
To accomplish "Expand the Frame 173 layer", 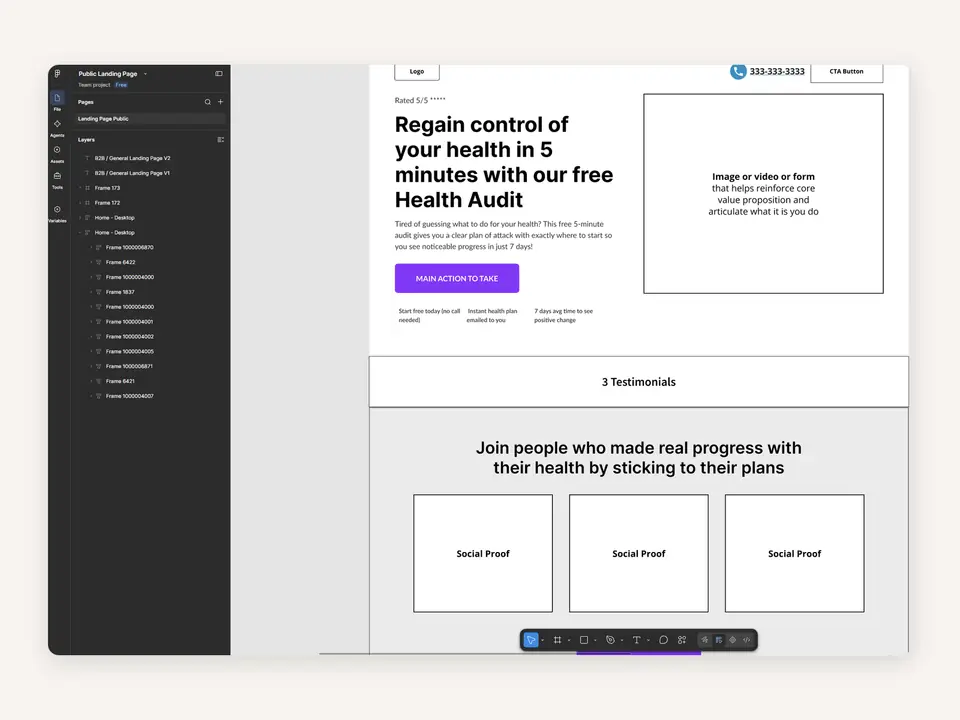I will (80, 188).
